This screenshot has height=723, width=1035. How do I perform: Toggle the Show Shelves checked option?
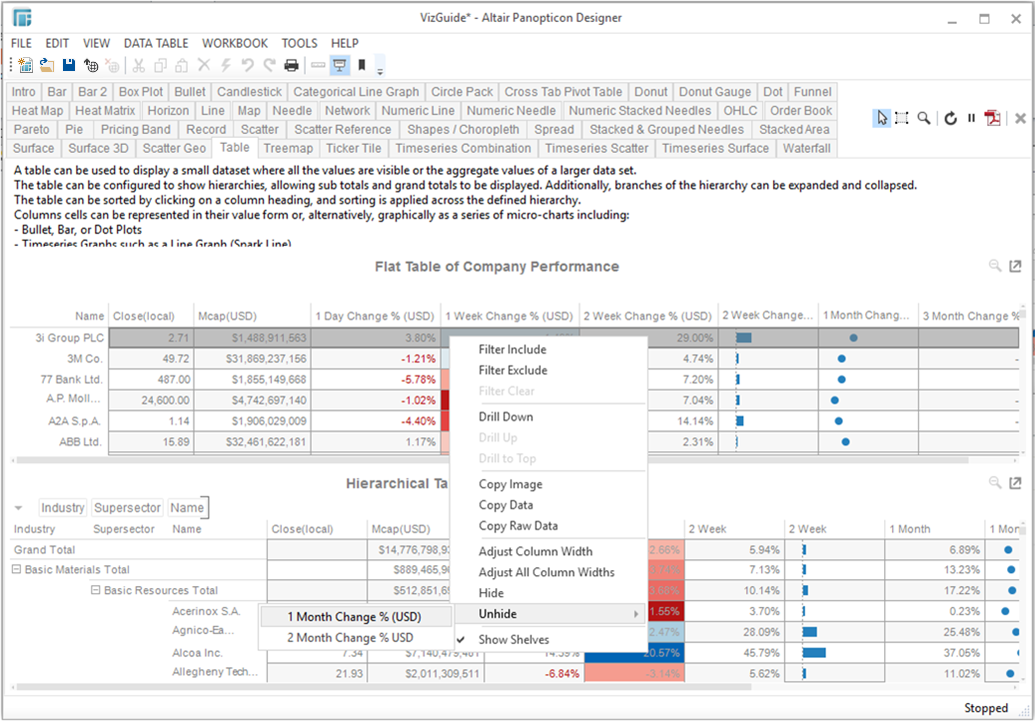(x=513, y=640)
